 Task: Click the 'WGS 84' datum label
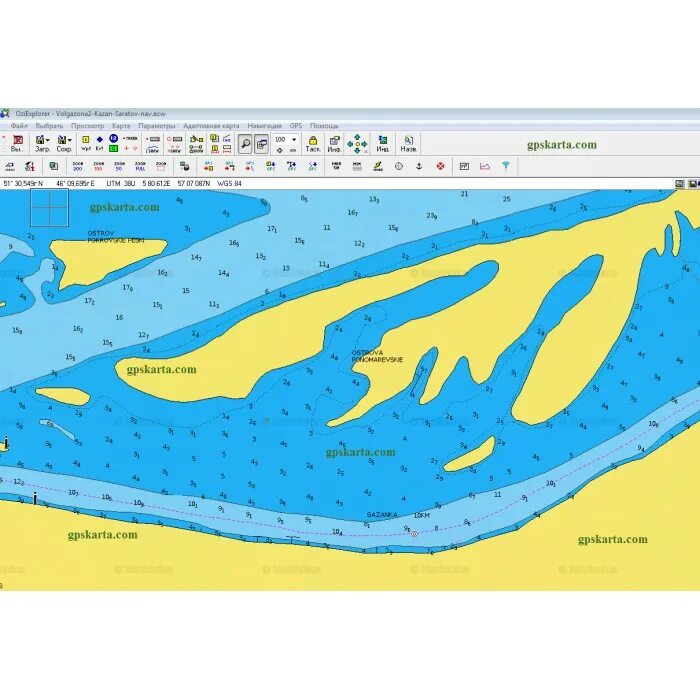tap(229, 183)
